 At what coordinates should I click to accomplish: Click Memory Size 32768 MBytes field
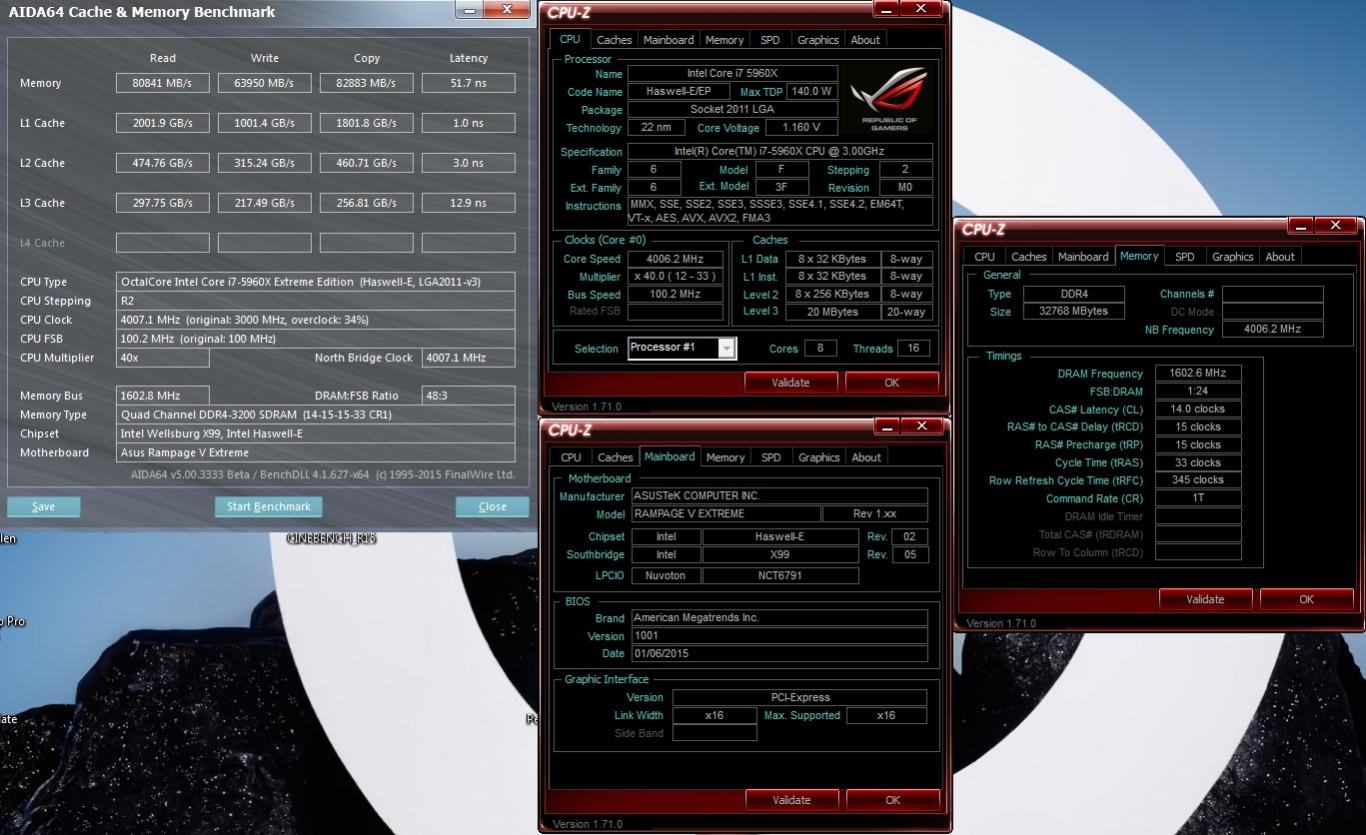pyautogui.click(x=1076, y=312)
